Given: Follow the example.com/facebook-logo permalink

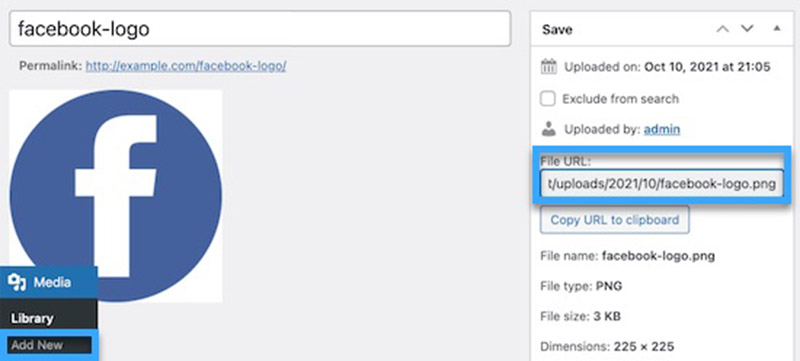Looking at the screenshot, I should pos(186,66).
